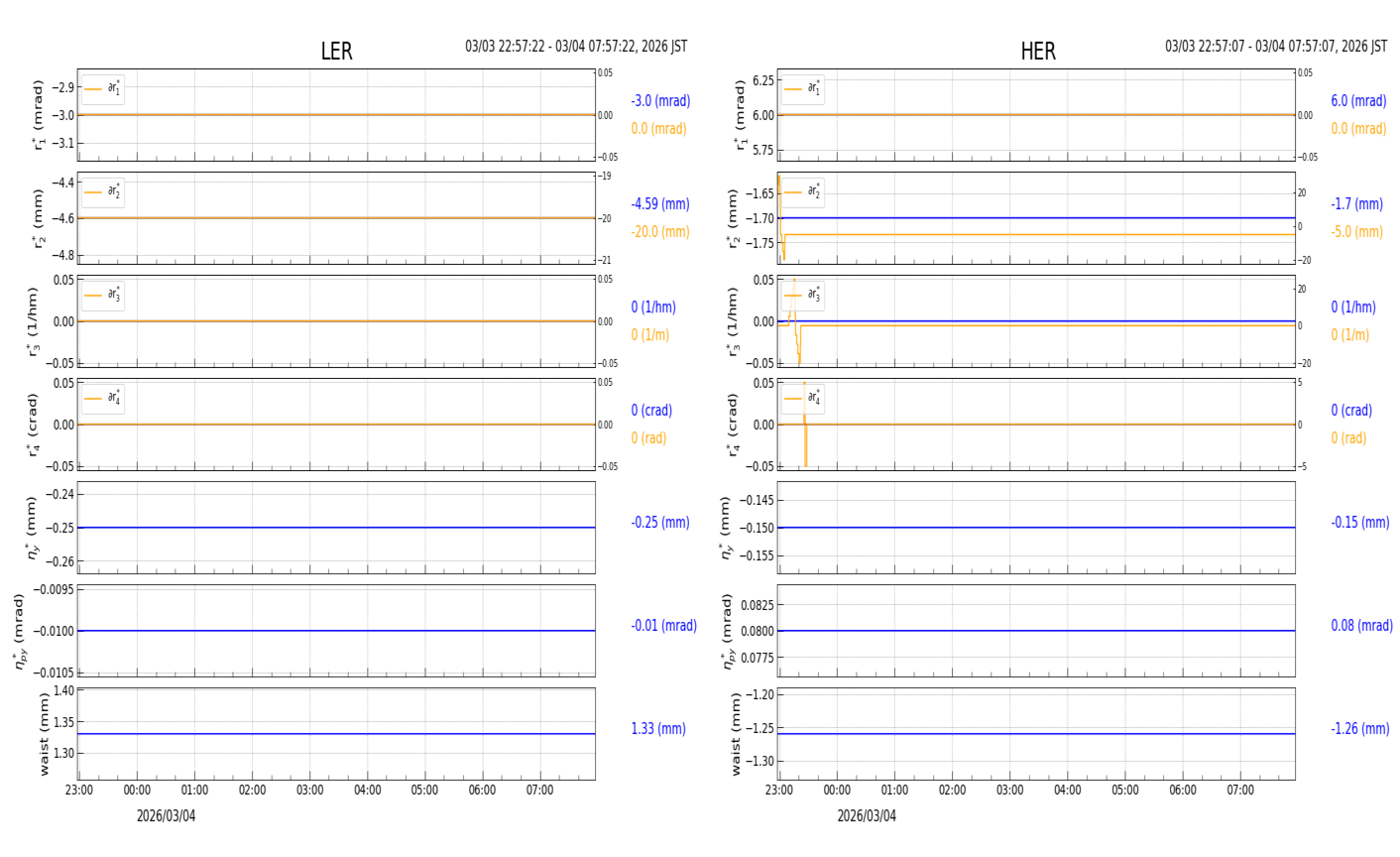Select the blue 6.0 (mrad) HER readout
Image resolution: width=1400 pixels, height=857 pixels.
(1358, 101)
